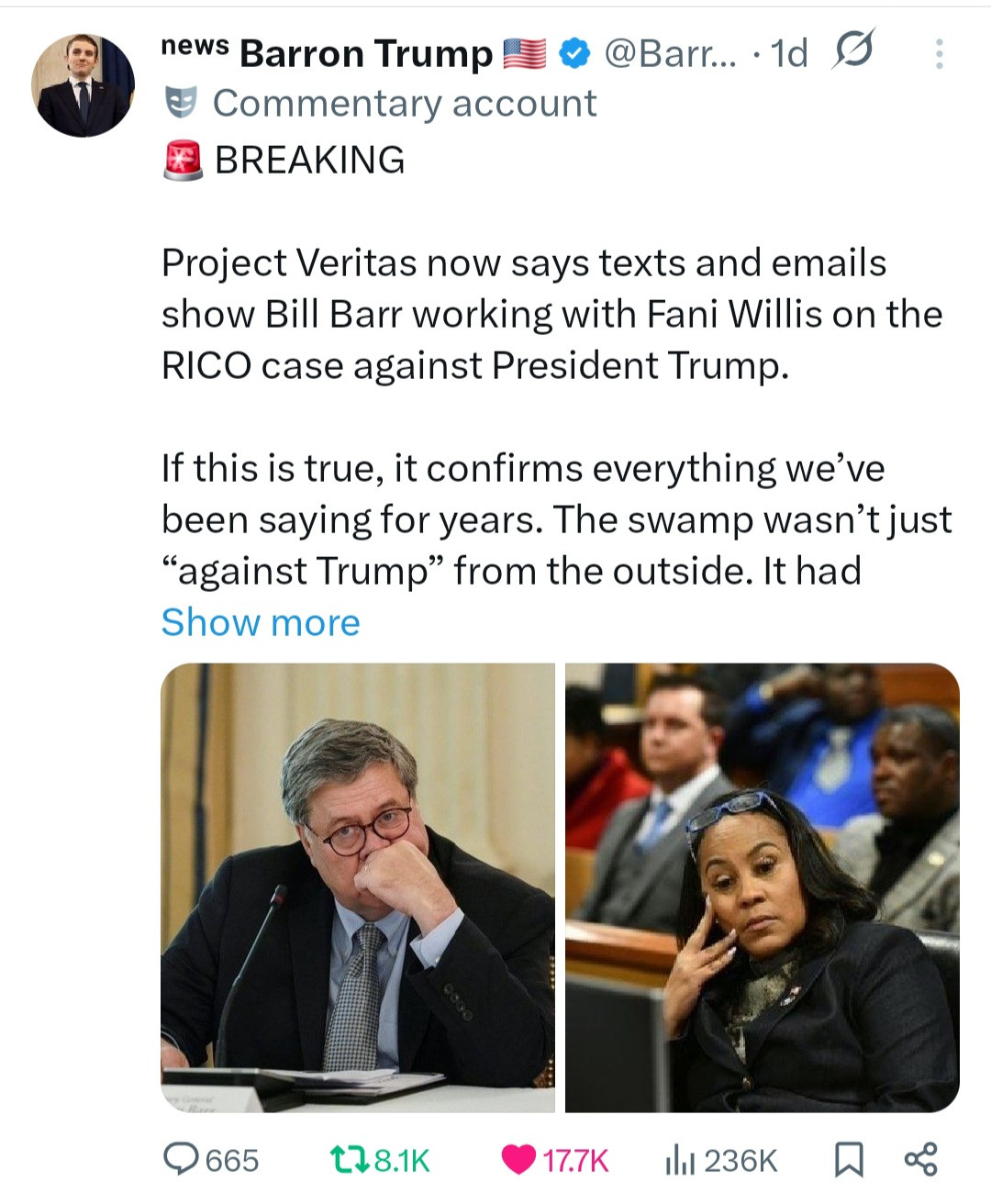
Task: Click the Commentary account mask icon
Action: click(x=183, y=104)
